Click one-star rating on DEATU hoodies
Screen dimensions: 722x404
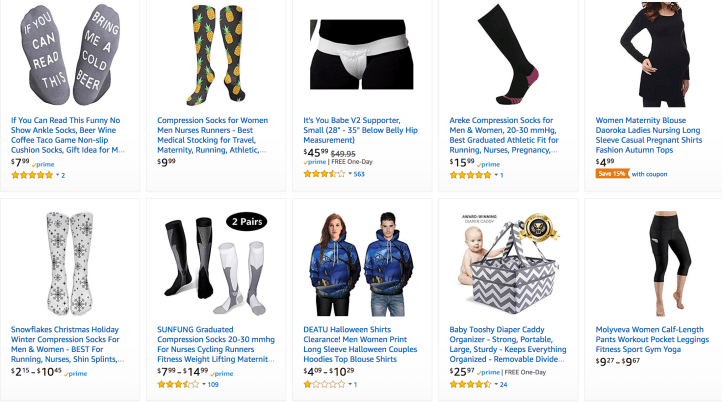324,384
